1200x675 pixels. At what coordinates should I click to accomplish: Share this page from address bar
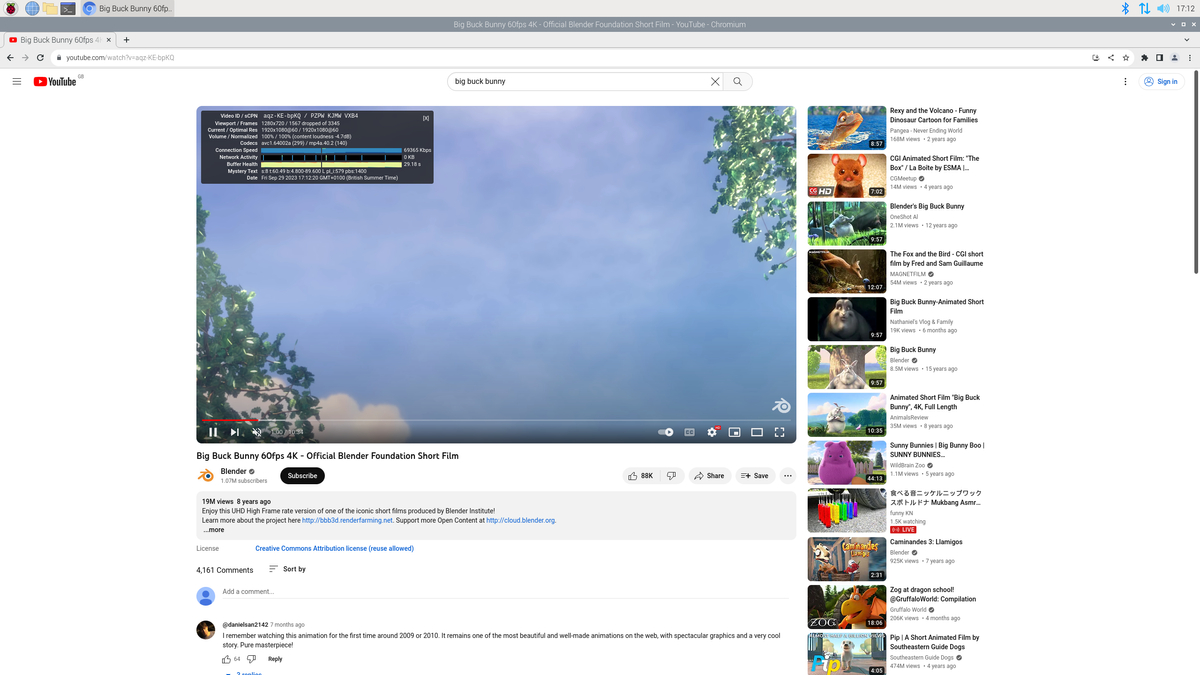click(x=1111, y=57)
